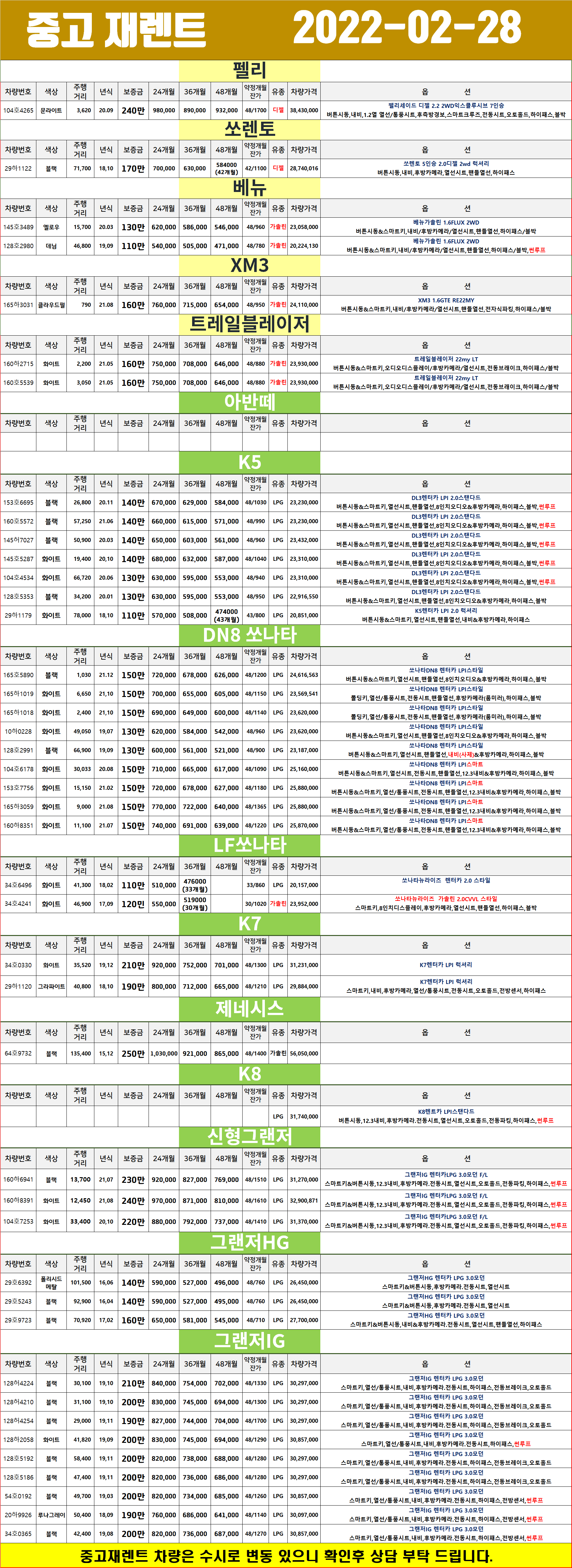Click vehicle number 20하9926
Viewport: 572px width, 1568px height.
(x=18, y=1515)
